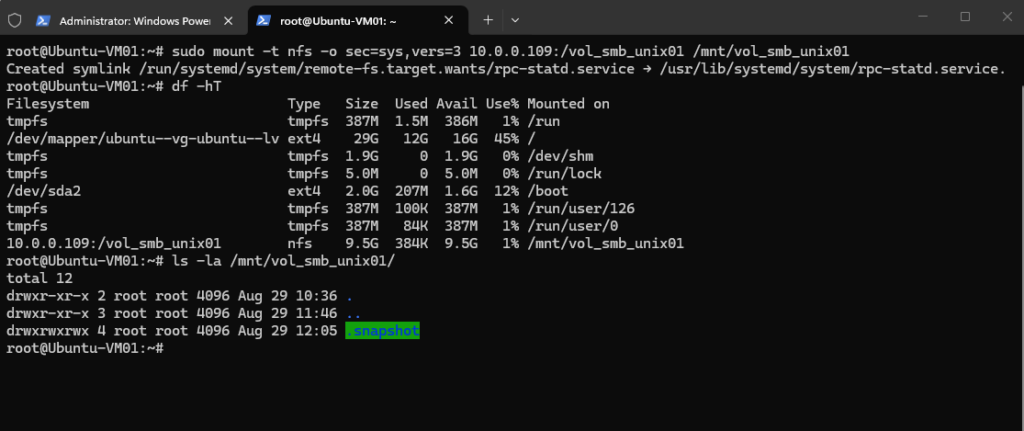
Task: Click the 10.0.0.109:/vol_smb_unix01 nfs row
Action: click(345, 244)
